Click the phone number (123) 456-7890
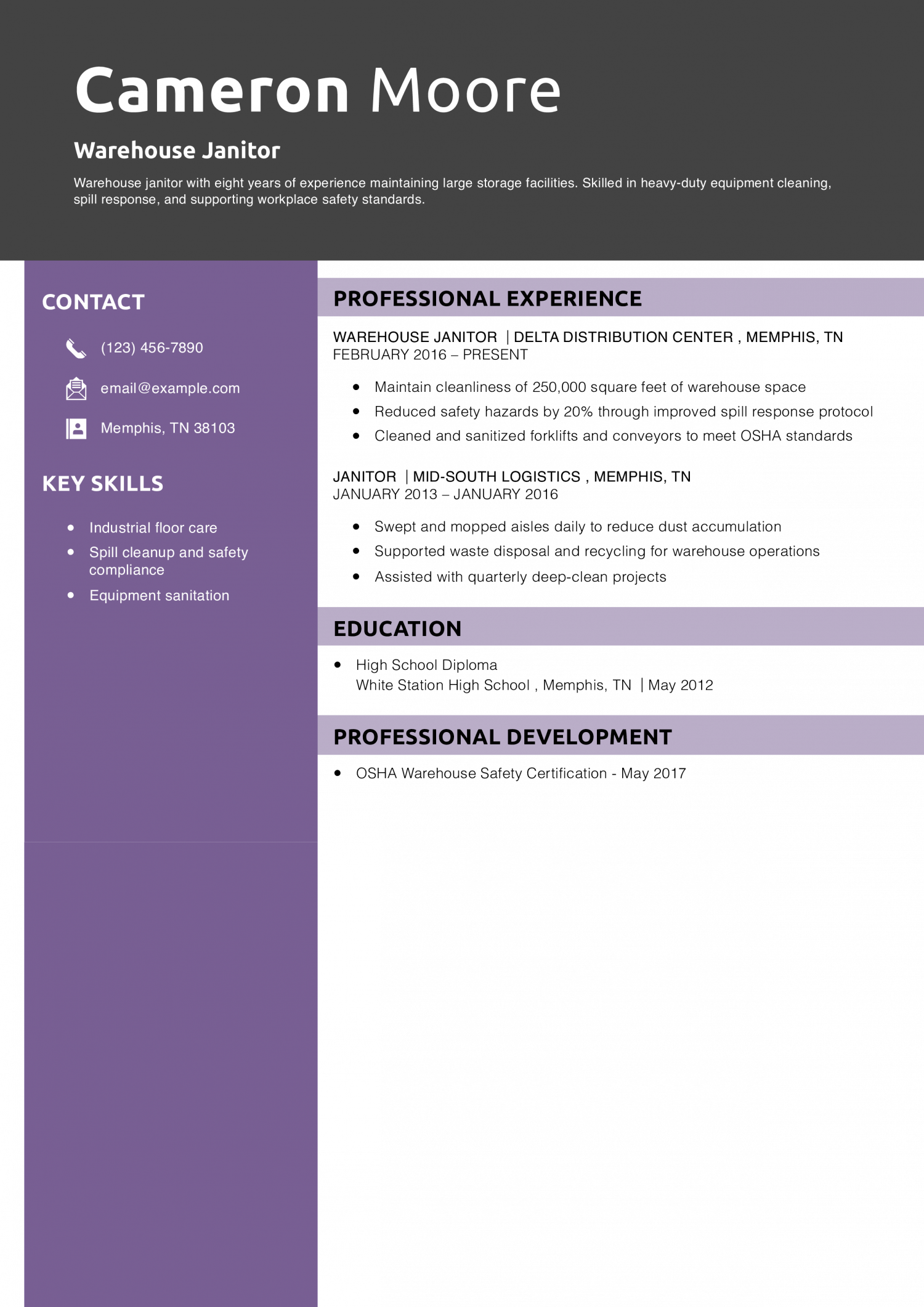Screen dimensions: 924x1307 pos(152,348)
